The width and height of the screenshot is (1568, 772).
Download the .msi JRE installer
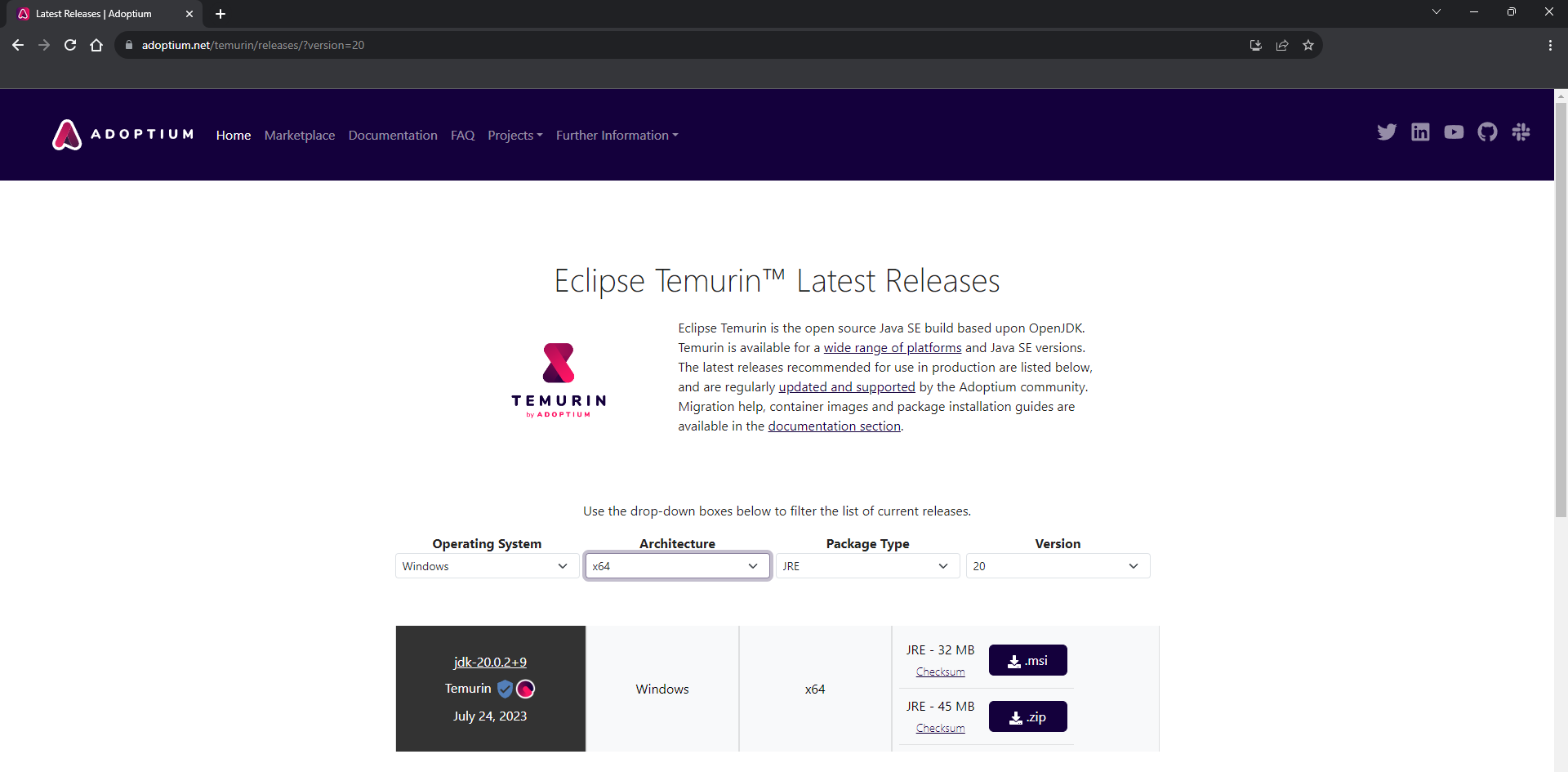pyautogui.click(x=1027, y=660)
